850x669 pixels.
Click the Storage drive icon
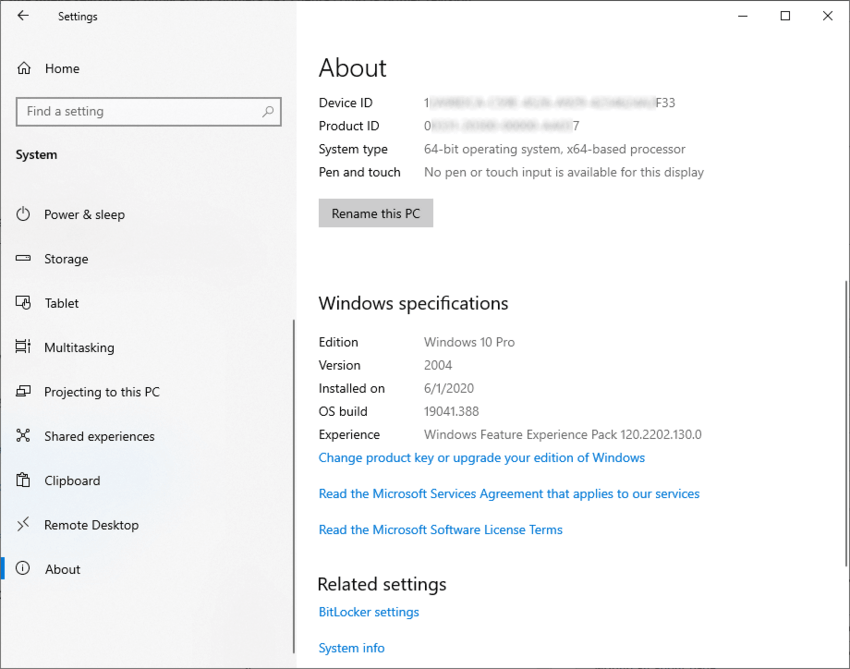coord(22,259)
